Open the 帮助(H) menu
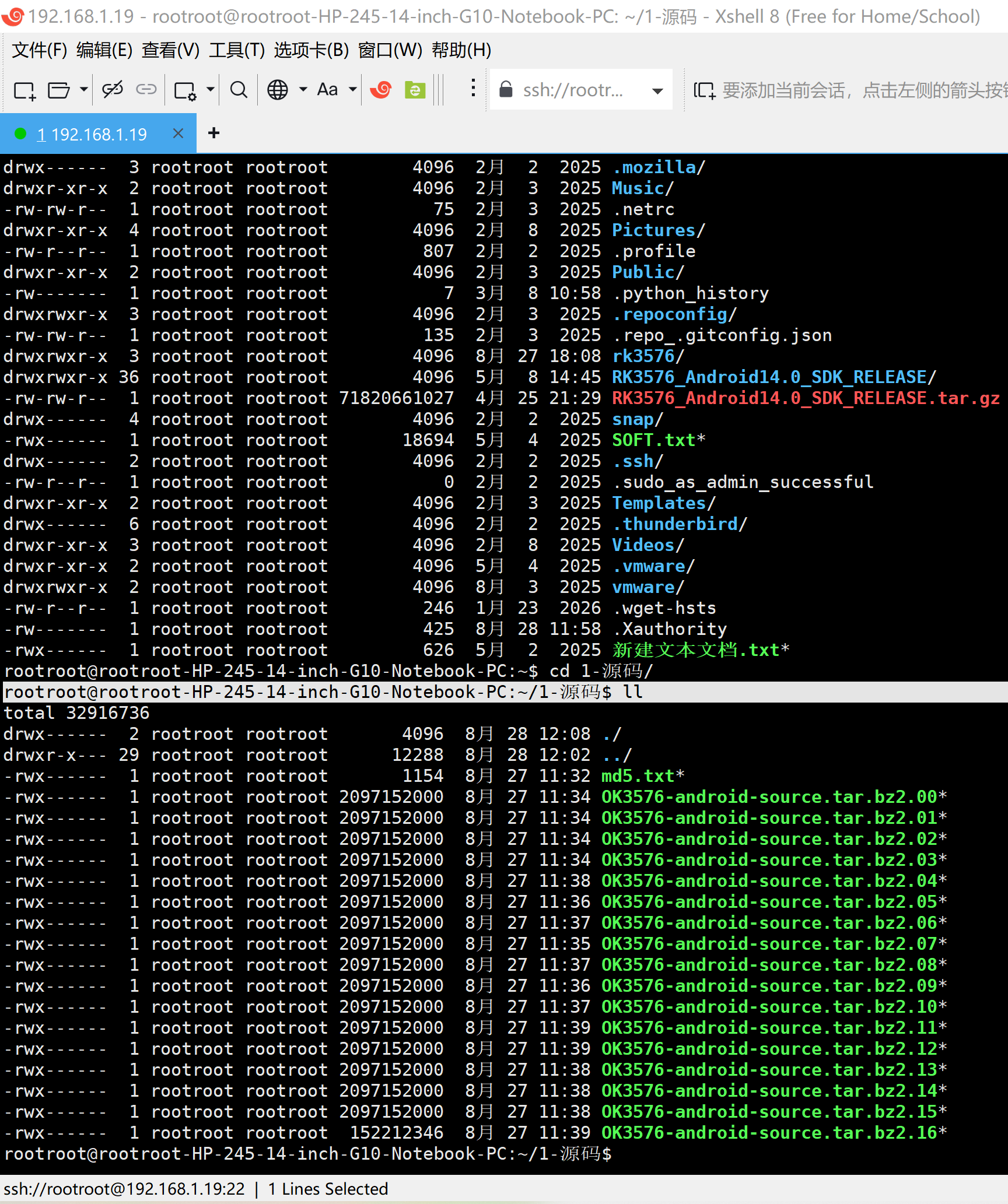 [461, 50]
